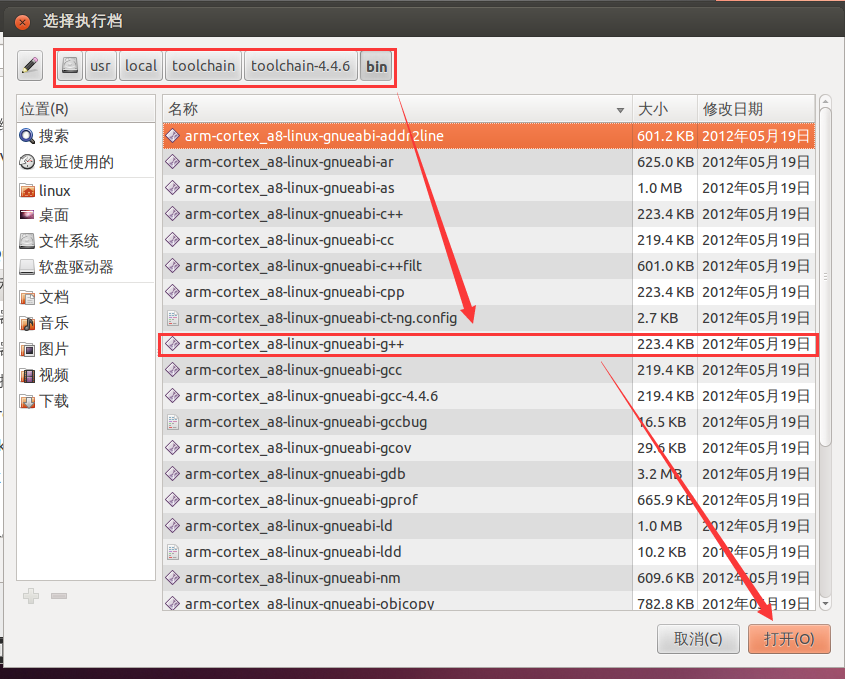Click executable icon of the nm file

(172, 578)
